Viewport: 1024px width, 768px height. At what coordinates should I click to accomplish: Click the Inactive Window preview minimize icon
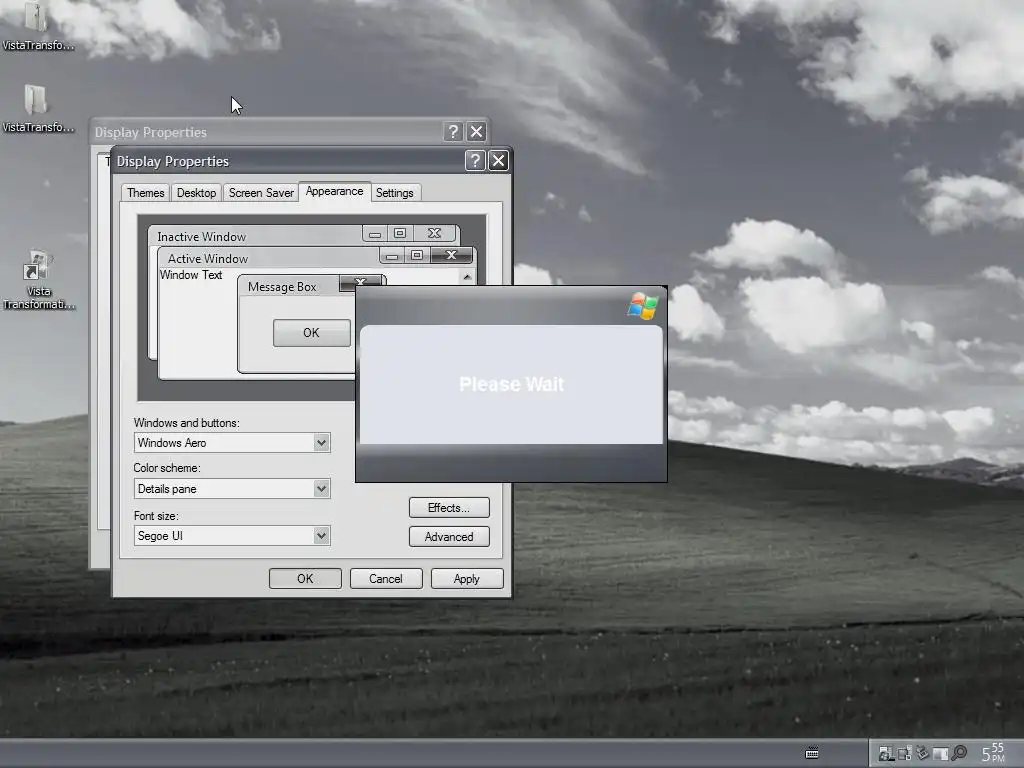375,234
